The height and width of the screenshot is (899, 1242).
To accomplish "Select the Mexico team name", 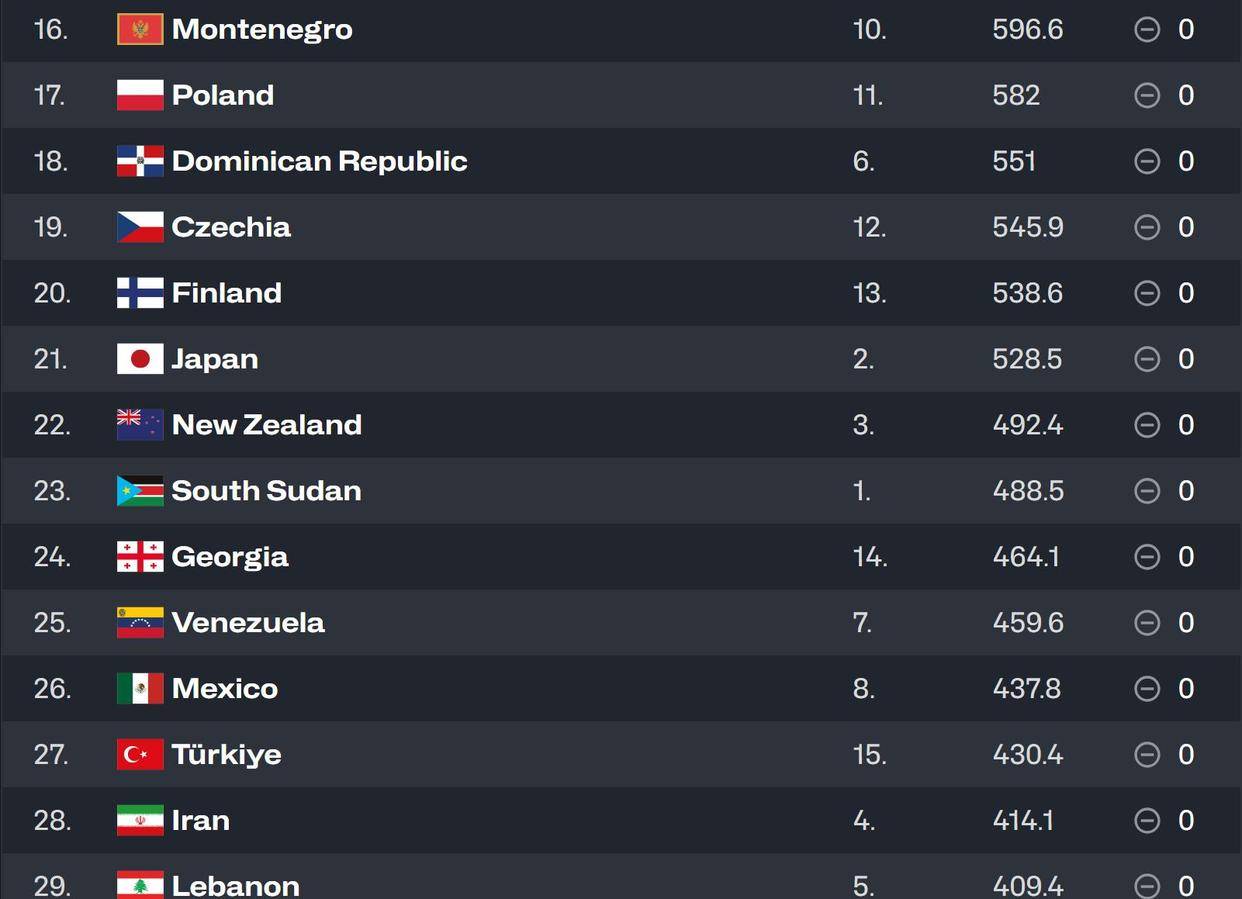I will click(x=225, y=689).
